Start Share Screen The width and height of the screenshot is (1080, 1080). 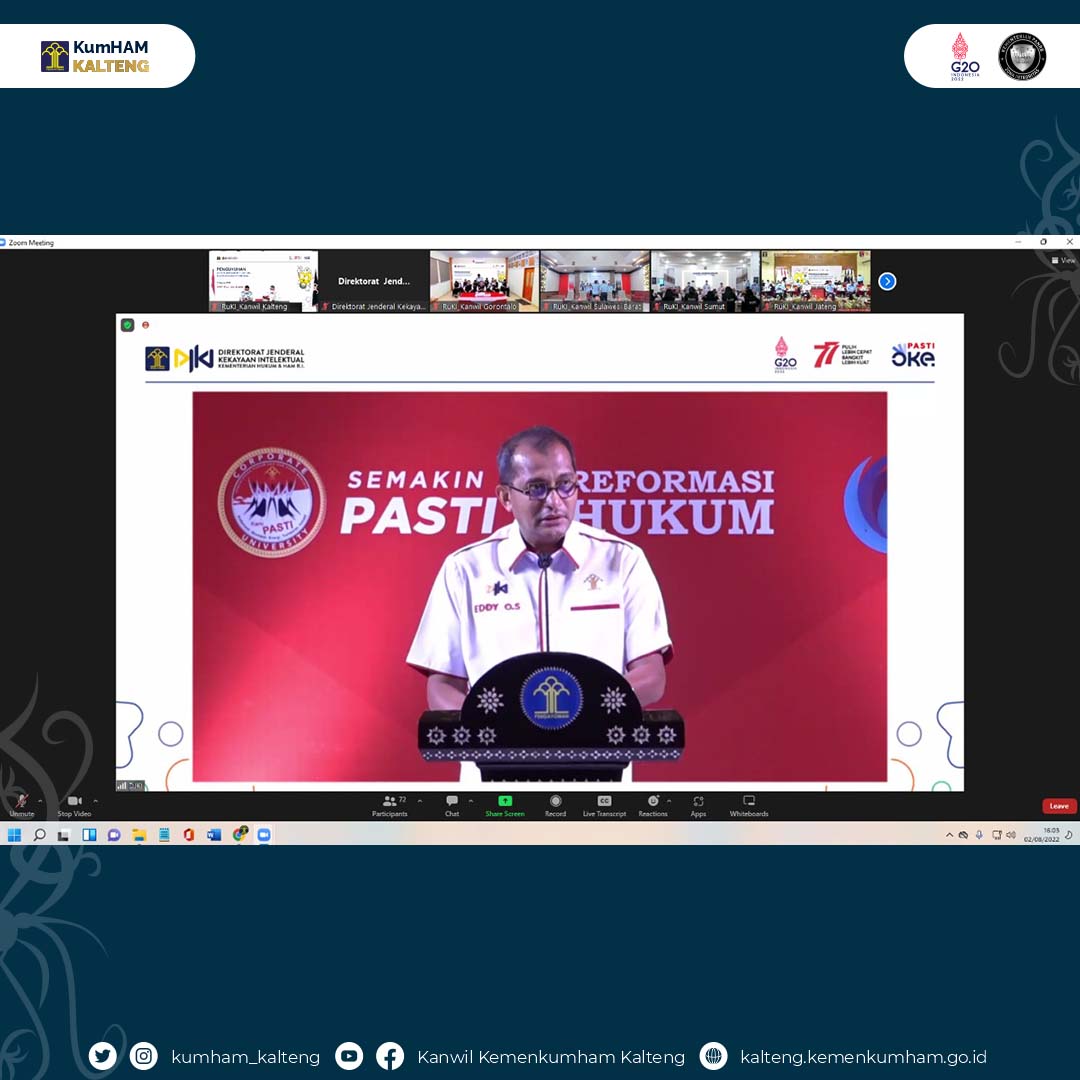505,805
